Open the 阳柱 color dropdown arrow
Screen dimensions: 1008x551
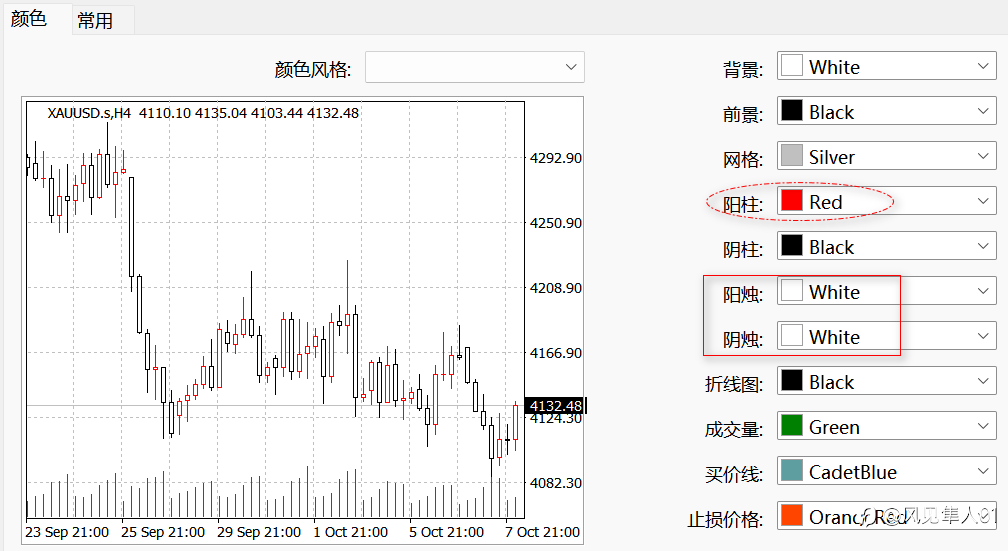click(982, 201)
